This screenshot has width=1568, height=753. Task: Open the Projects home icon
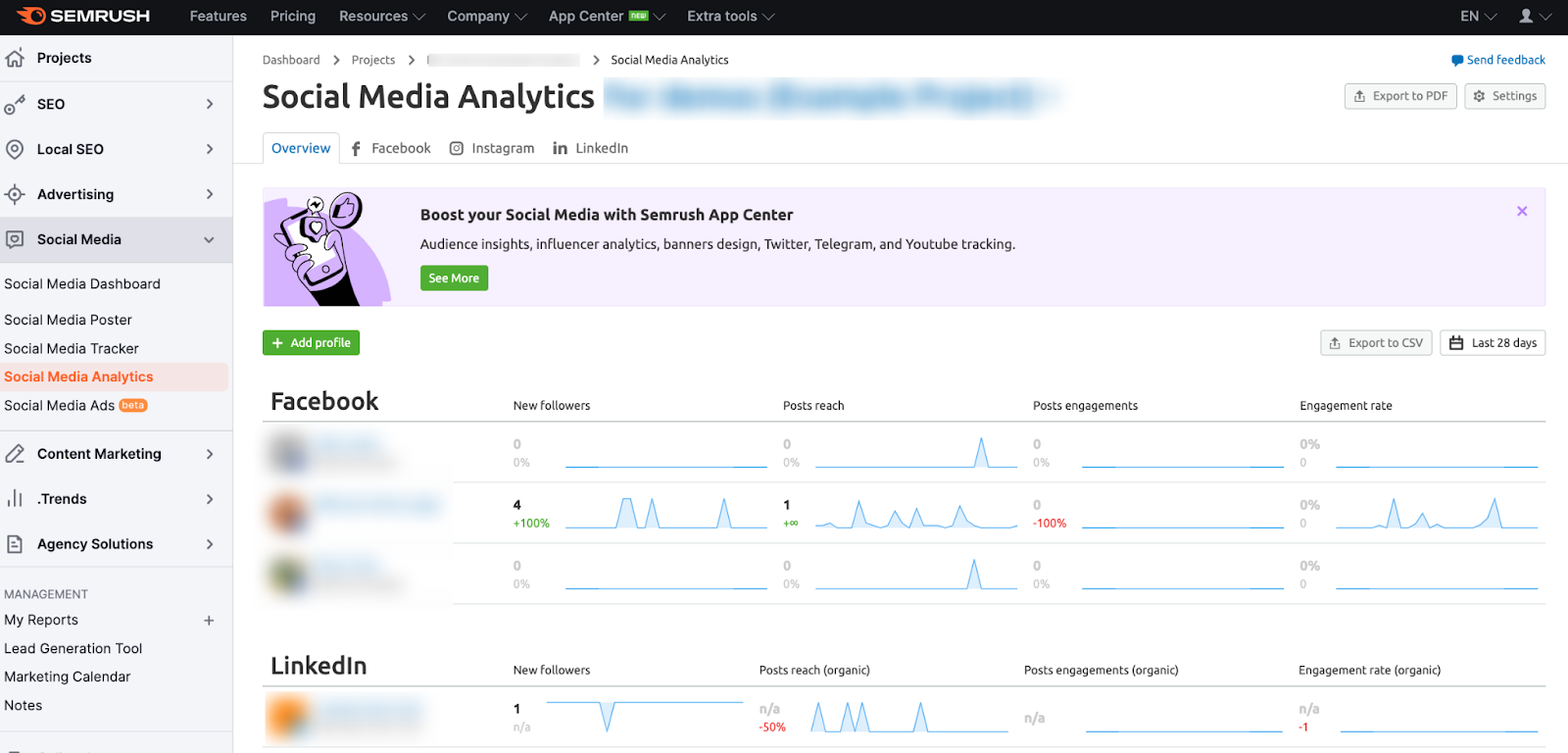click(15, 58)
